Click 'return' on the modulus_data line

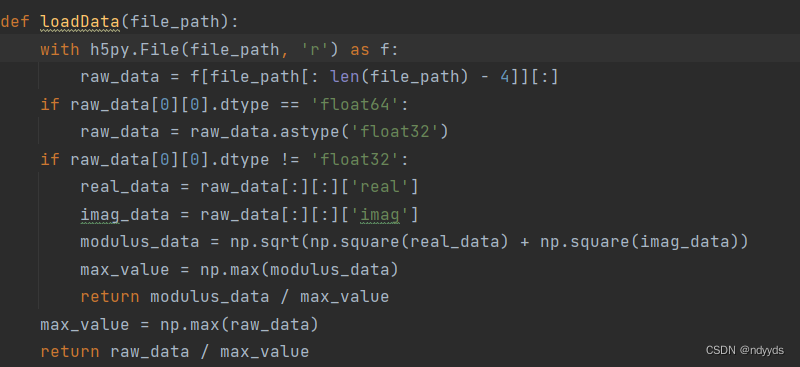click(x=110, y=297)
